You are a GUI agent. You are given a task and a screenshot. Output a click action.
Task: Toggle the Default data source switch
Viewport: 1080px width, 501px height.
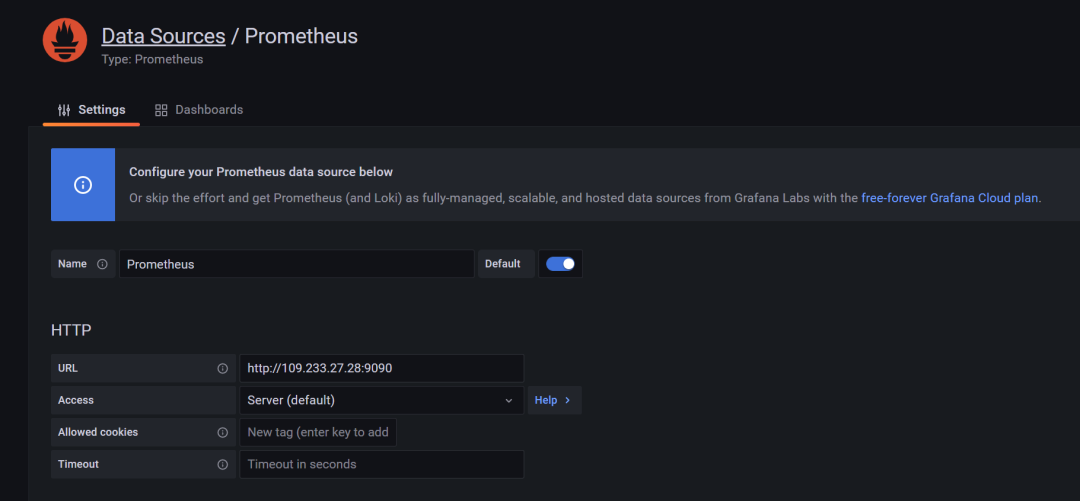(560, 264)
